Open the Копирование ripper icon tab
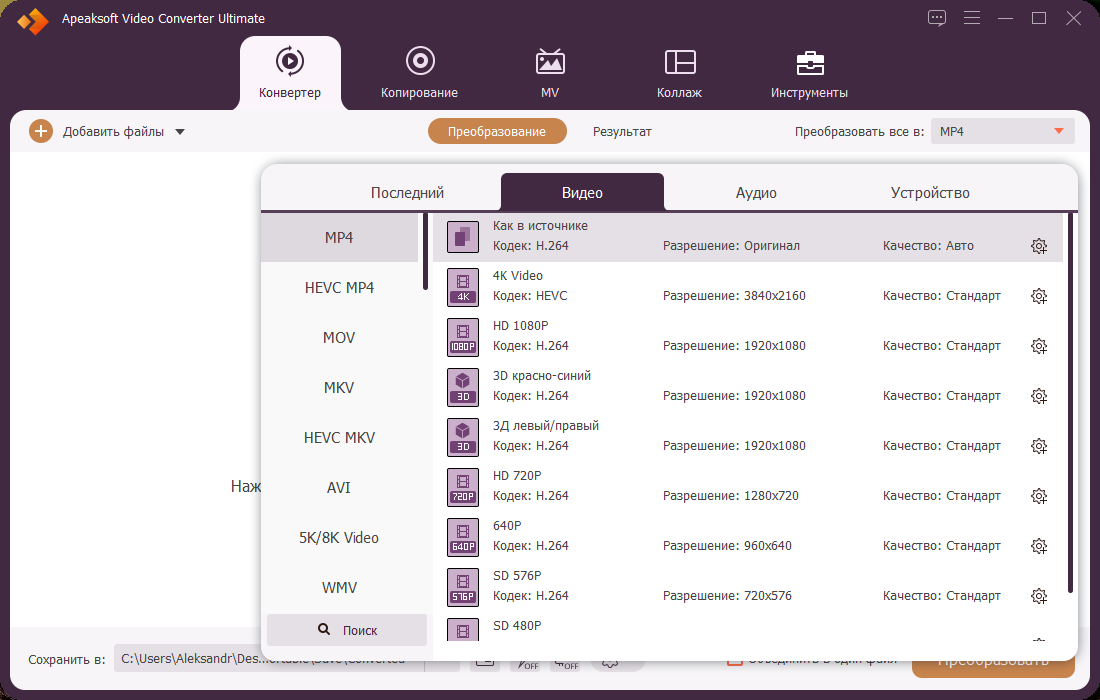Image resolution: width=1100 pixels, height=700 pixels. click(x=420, y=61)
